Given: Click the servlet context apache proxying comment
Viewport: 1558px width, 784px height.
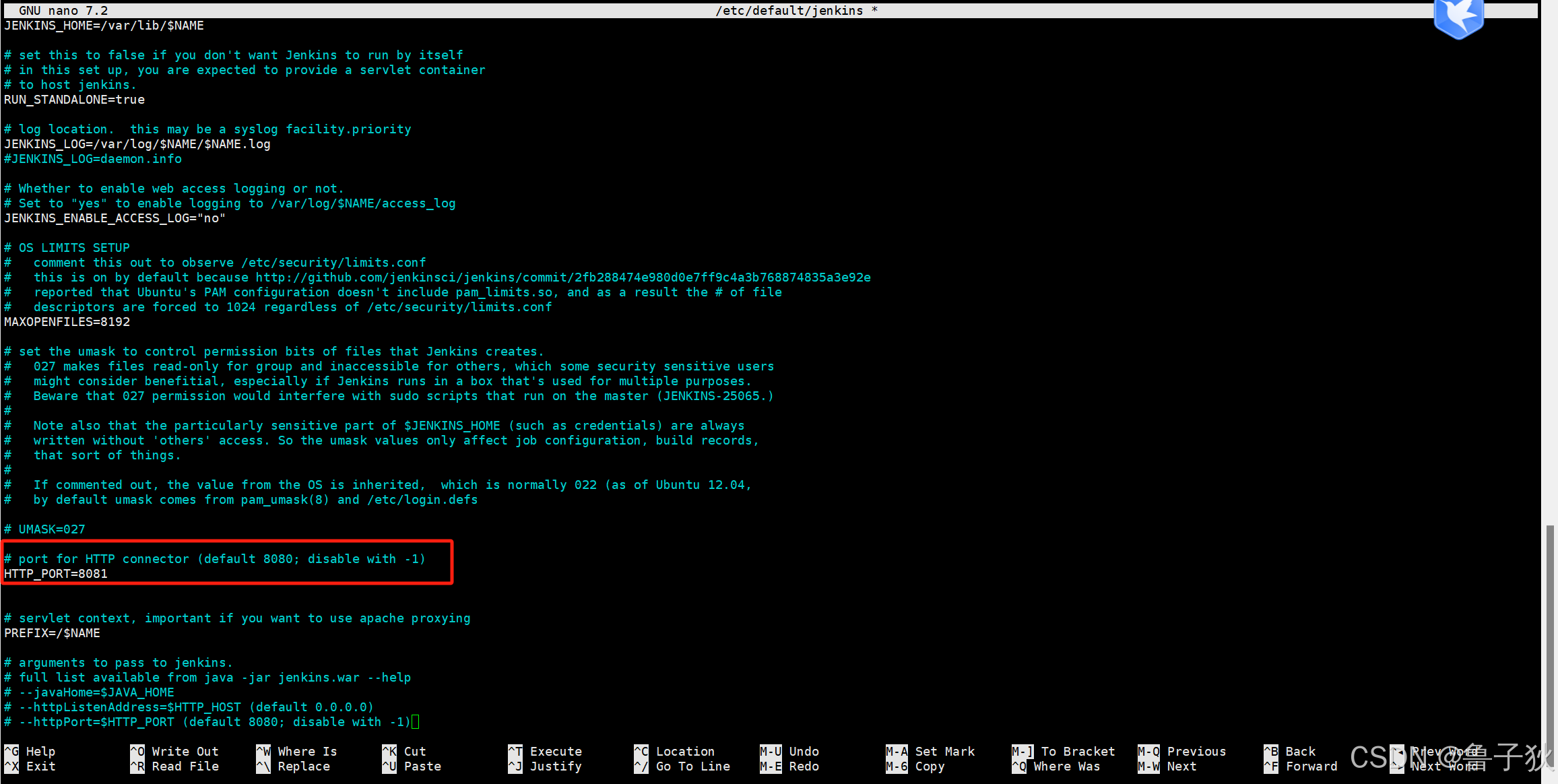Looking at the screenshot, I should click(237, 618).
